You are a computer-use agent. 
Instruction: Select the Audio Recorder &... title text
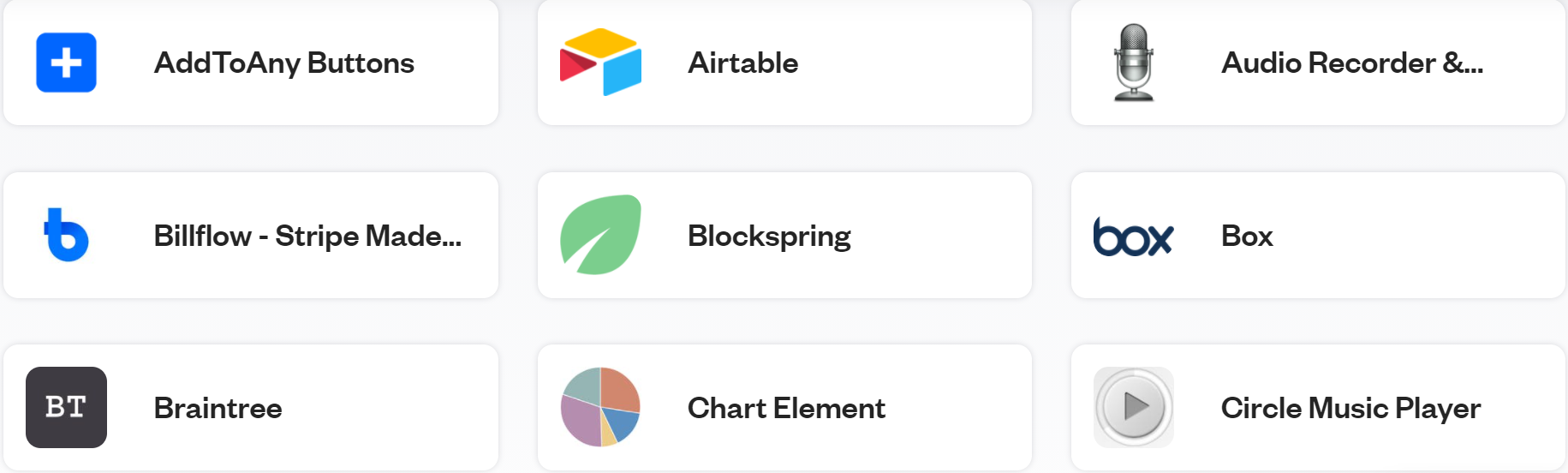(1352, 63)
